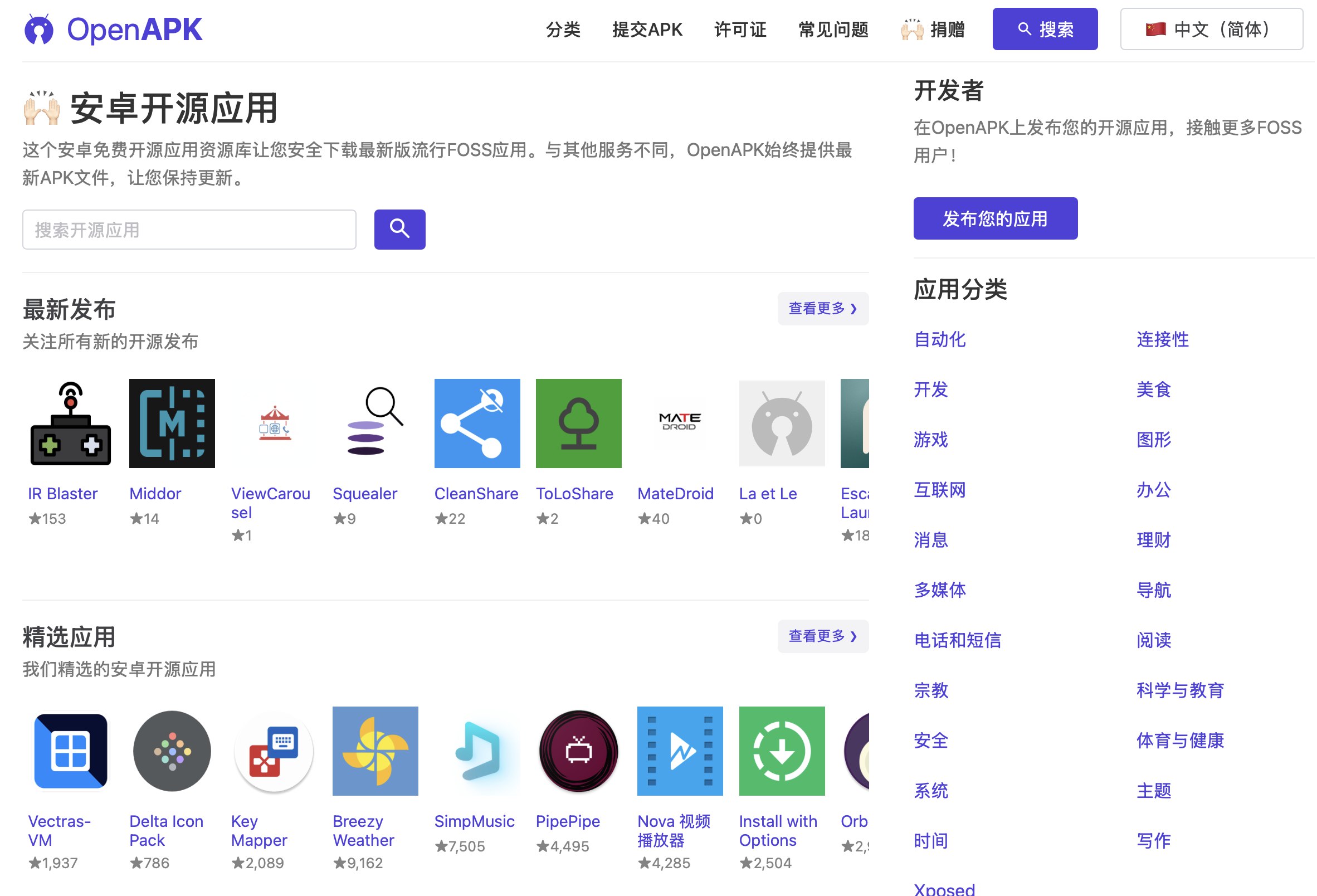1317x896 pixels.
Task: Open the ToLoShare tree icon
Action: click(x=579, y=424)
